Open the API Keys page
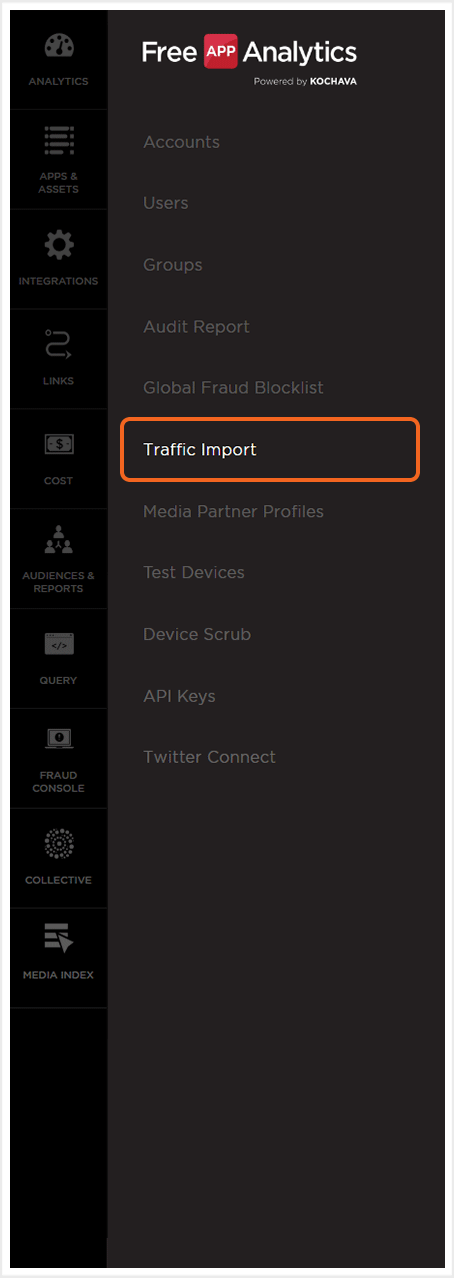 pyautogui.click(x=179, y=696)
